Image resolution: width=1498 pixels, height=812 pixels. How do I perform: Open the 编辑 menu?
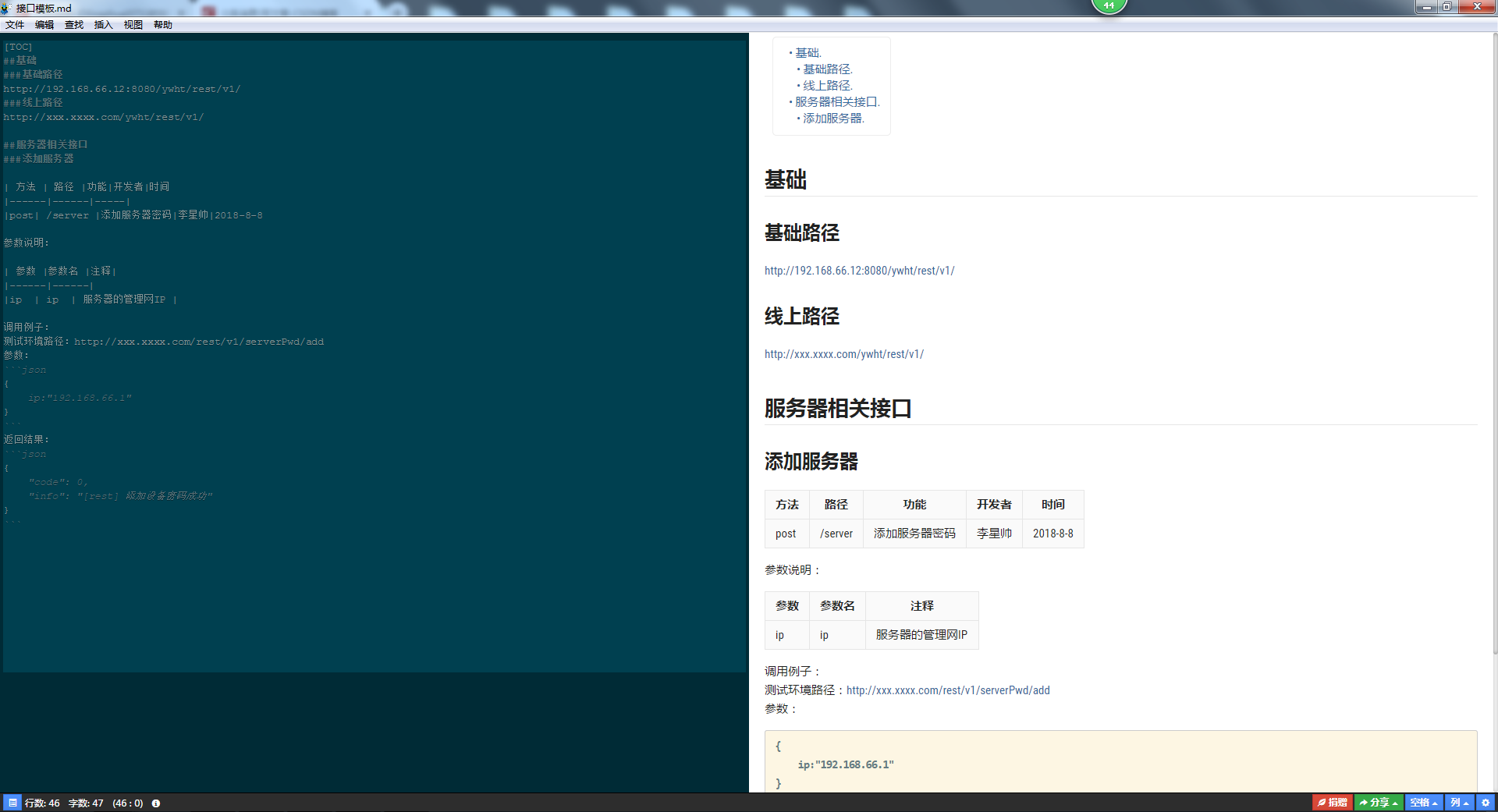[44, 25]
